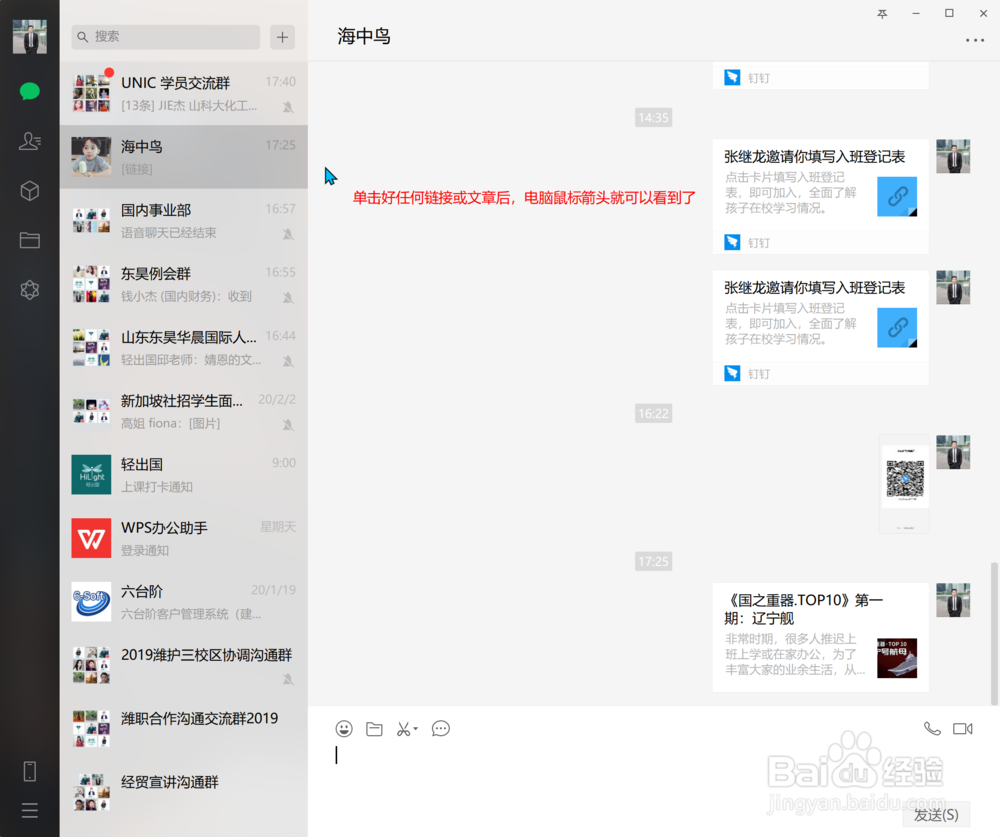Open the '+' menu next to search

282,37
